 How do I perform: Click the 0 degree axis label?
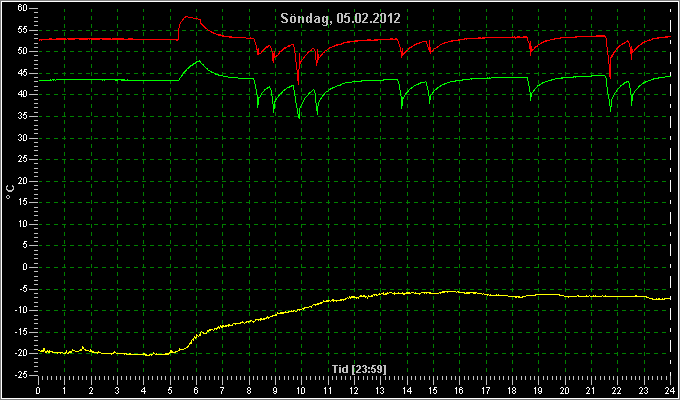pyautogui.click(x=25, y=267)
